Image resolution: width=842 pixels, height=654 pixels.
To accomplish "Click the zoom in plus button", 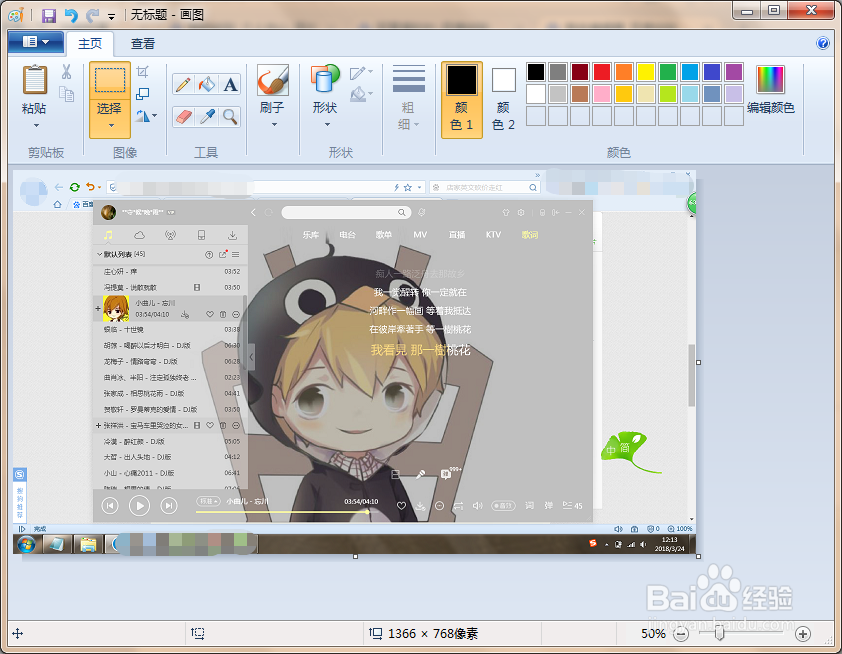I will 803,634.
